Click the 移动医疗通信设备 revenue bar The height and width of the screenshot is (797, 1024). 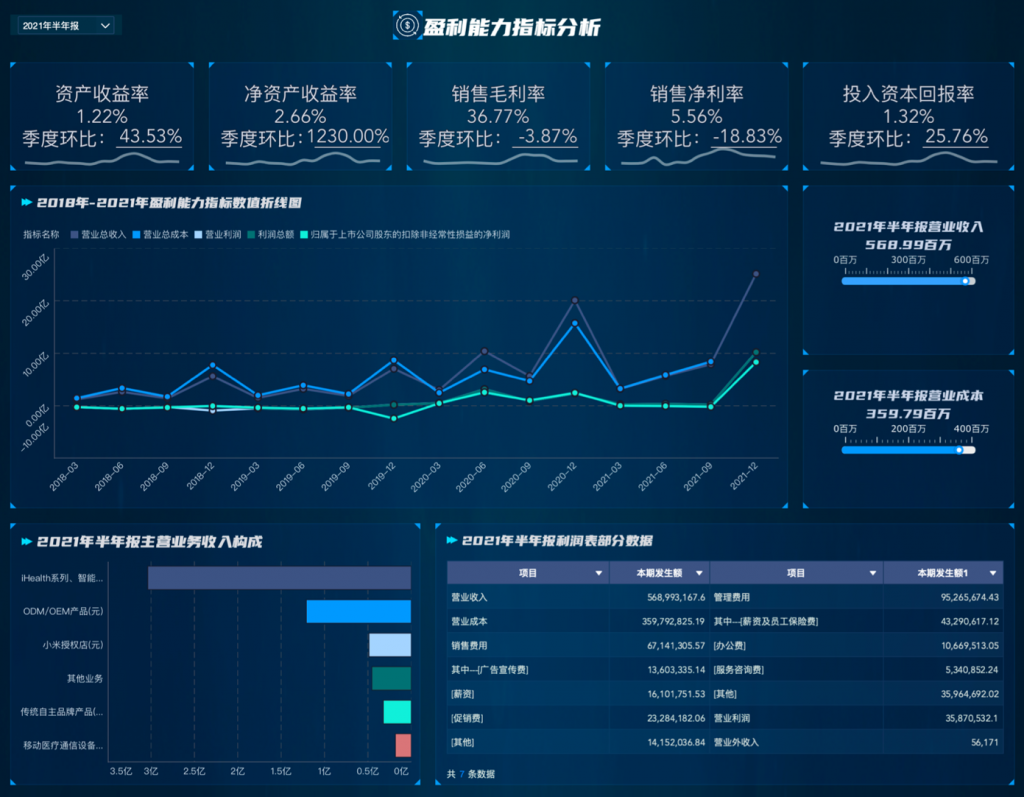pos(403,745)
